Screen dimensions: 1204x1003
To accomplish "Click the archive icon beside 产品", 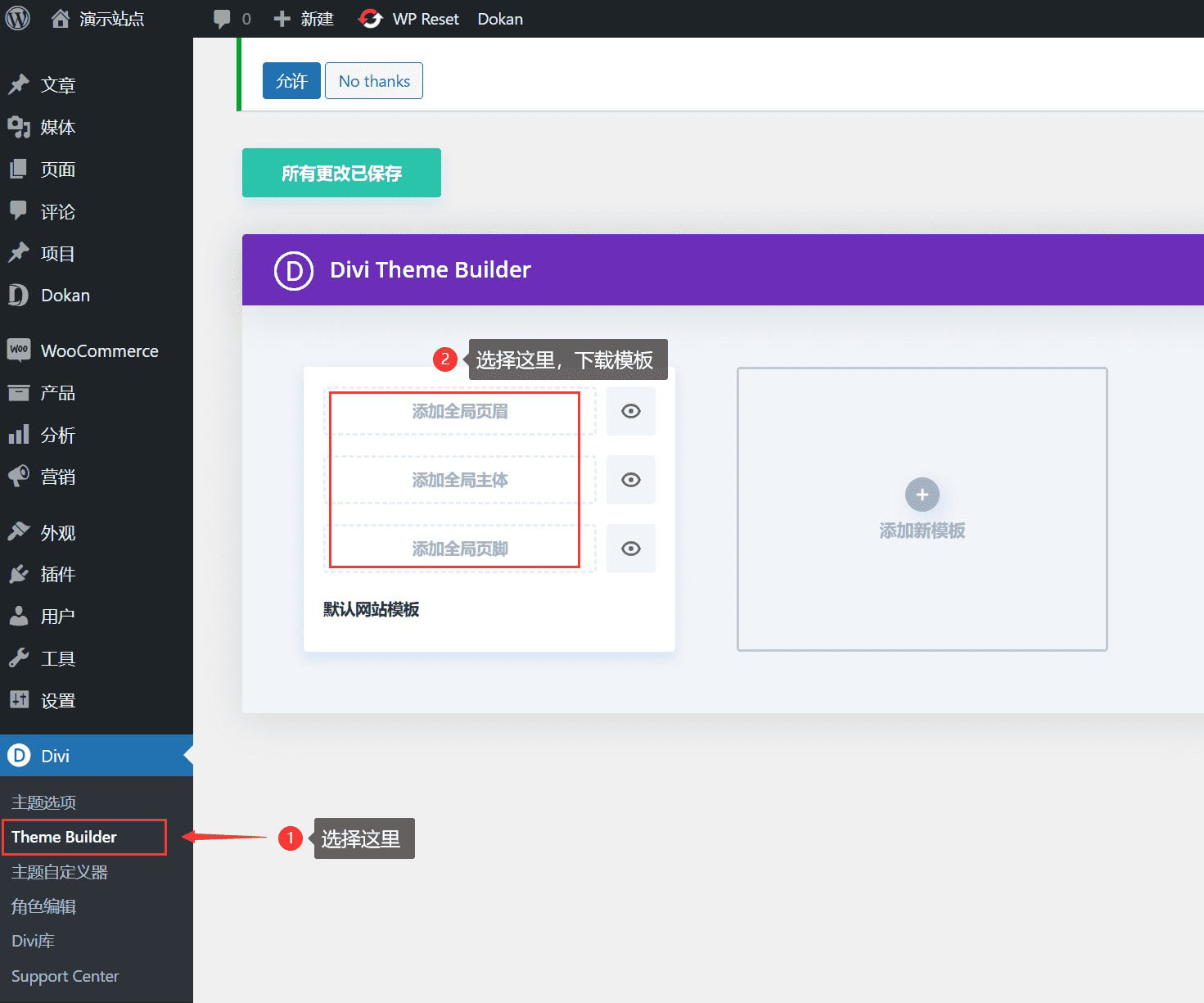I will click(19, 393).
